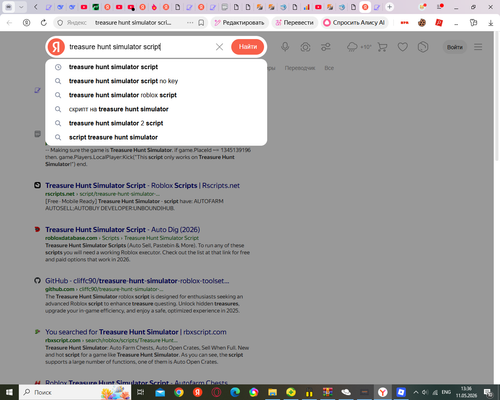Click the ENG language indicator
Image resolution: width=500 pixels, height=400 pixels.
[446, 392]
